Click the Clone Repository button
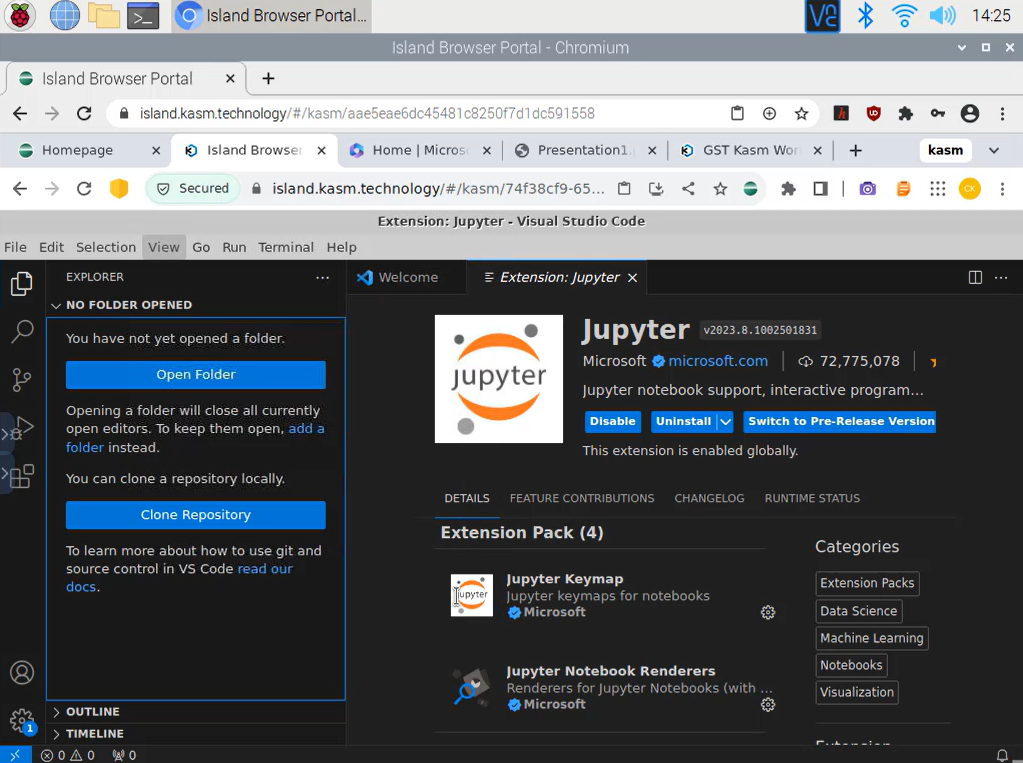This screenshot has height=763, width=1023. (196, 515)
